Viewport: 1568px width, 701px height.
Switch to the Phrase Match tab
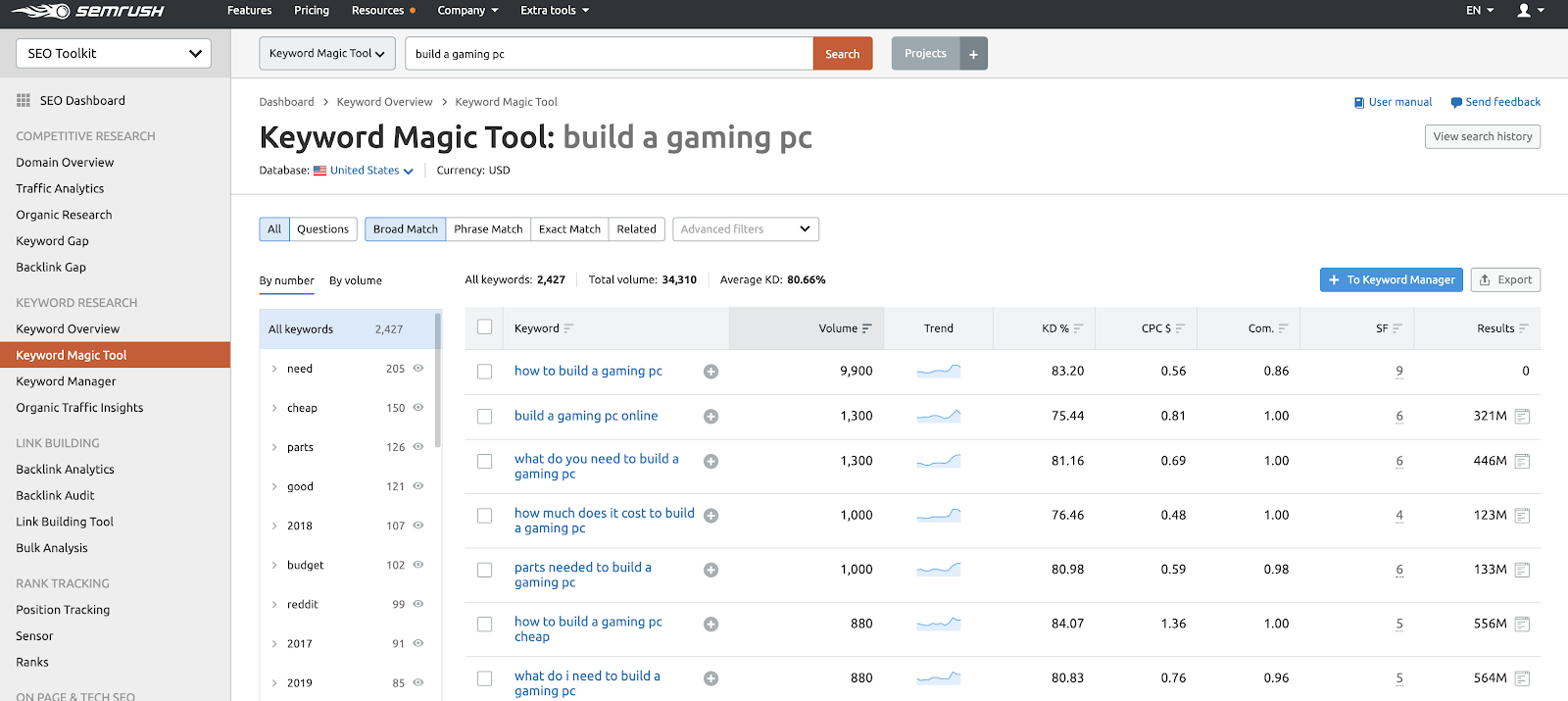488,229
